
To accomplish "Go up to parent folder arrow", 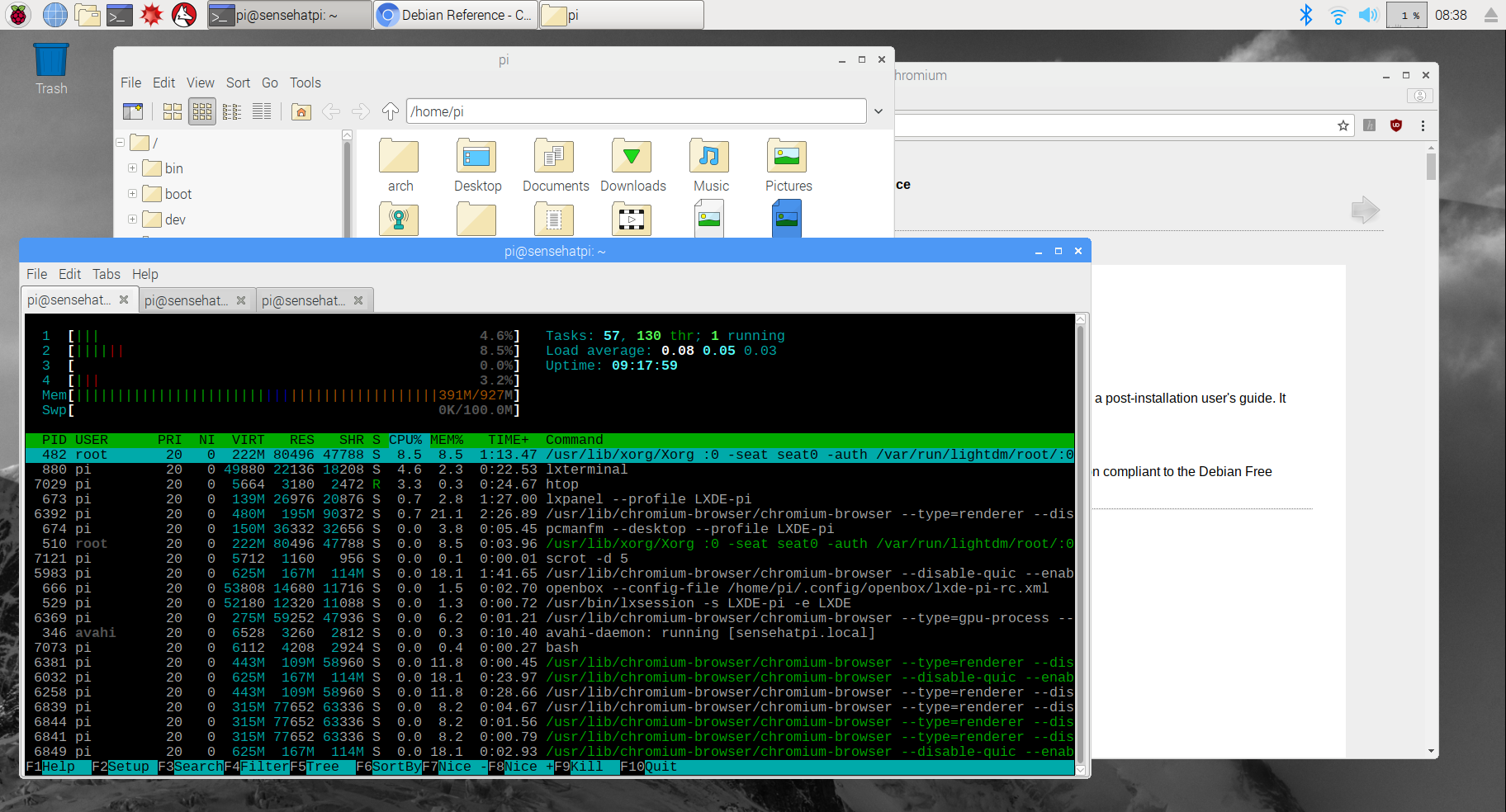I will click(x=391, y=111).
